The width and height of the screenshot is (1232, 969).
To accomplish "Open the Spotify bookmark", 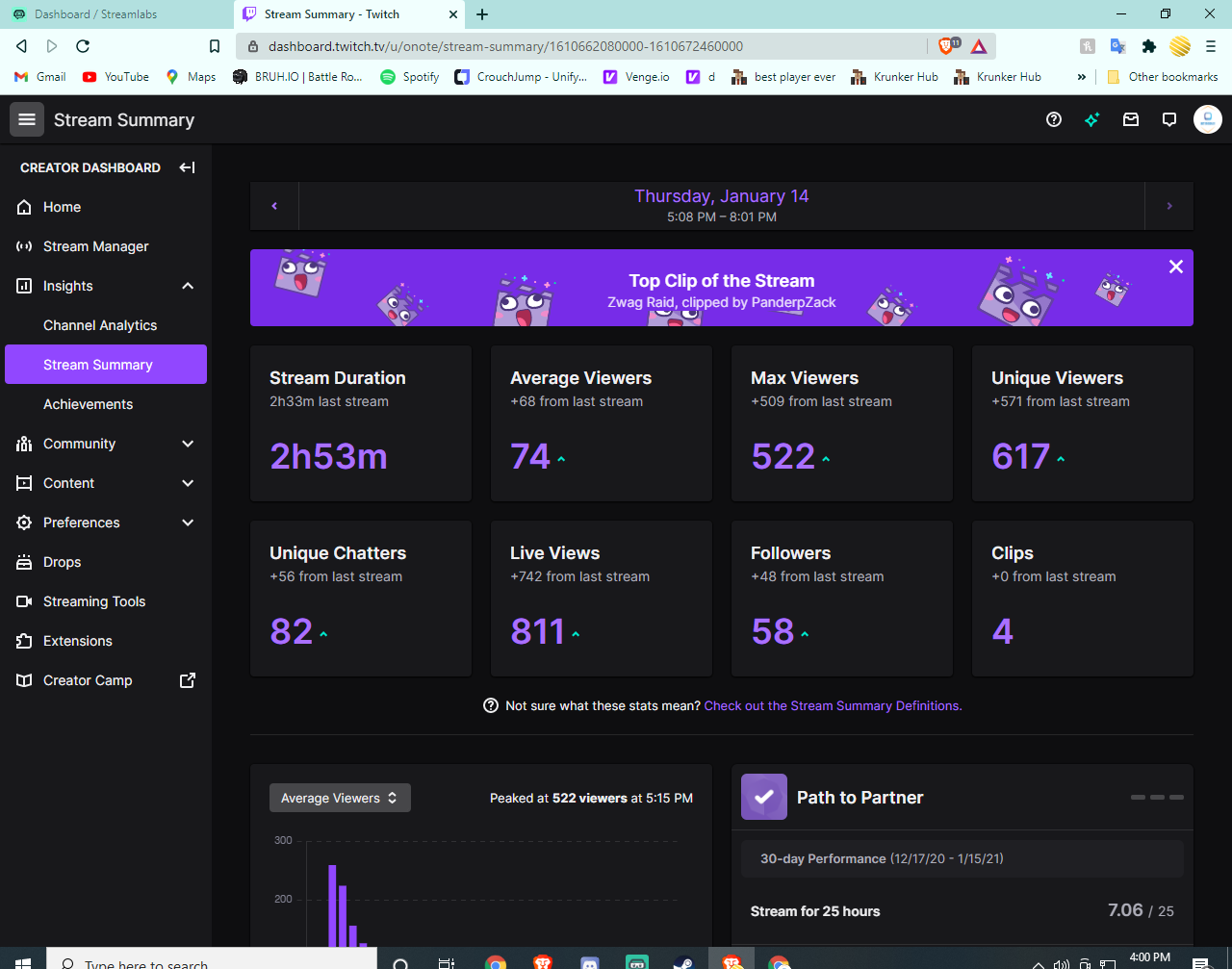I will (x=410, y=77).
